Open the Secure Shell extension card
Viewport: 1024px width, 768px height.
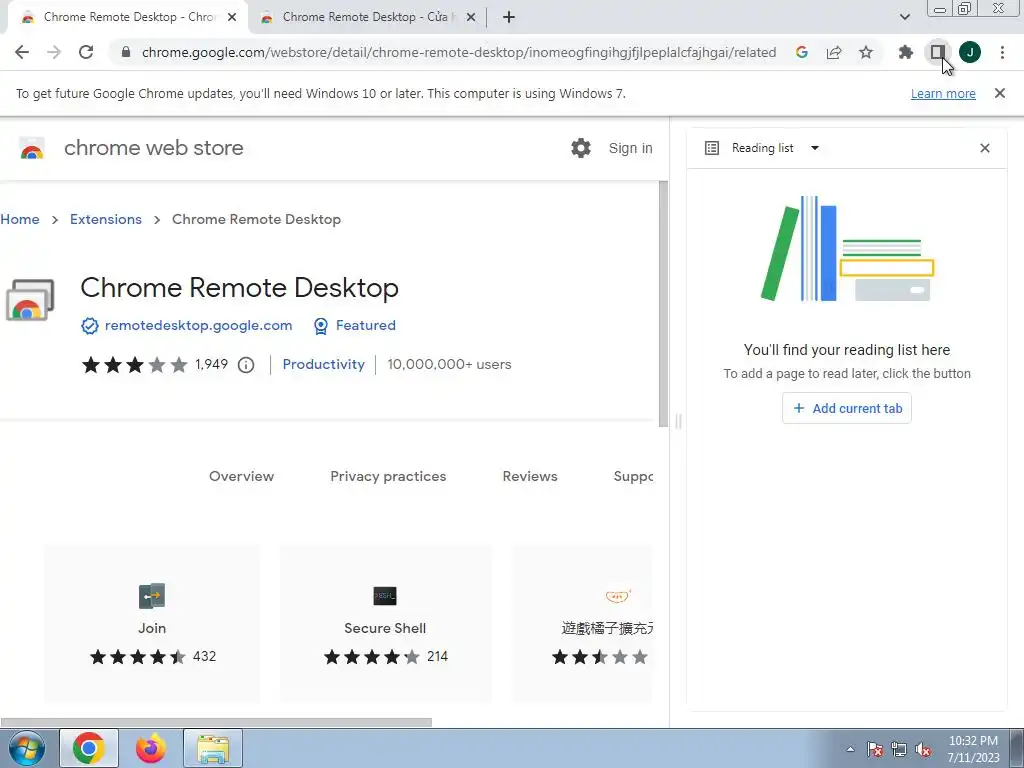385,624
